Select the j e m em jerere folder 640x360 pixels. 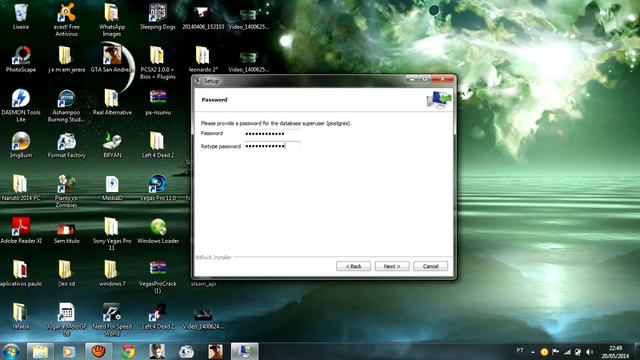[66, 60]
